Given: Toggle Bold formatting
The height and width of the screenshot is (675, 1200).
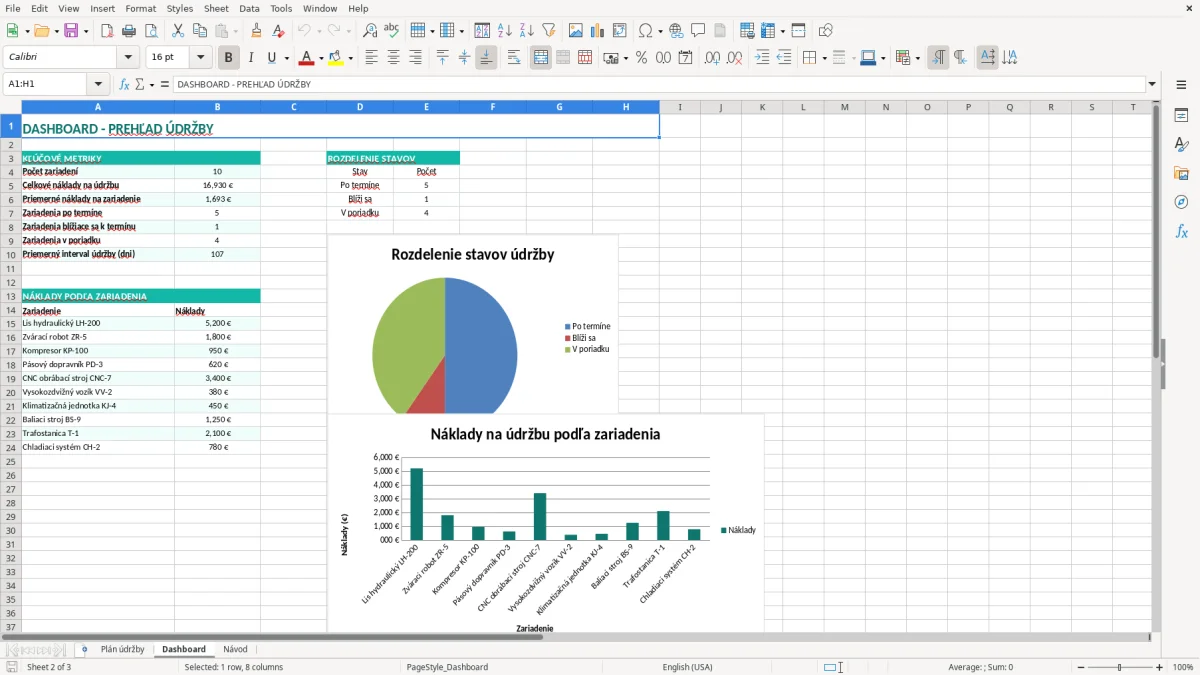Looking at the screenshot, I should pos(229,58).
